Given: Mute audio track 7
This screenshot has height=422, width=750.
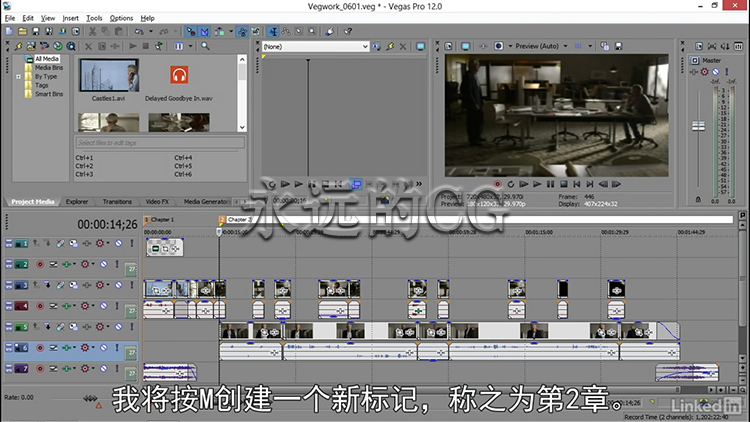Looking at the screenshot, I should pos(103,369).
